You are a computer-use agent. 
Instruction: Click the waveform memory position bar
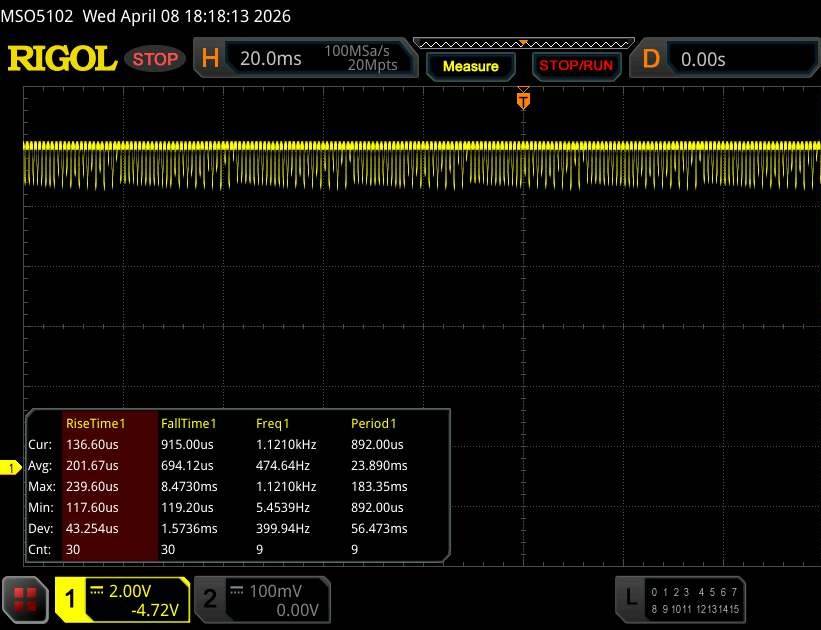click(522, 44)
